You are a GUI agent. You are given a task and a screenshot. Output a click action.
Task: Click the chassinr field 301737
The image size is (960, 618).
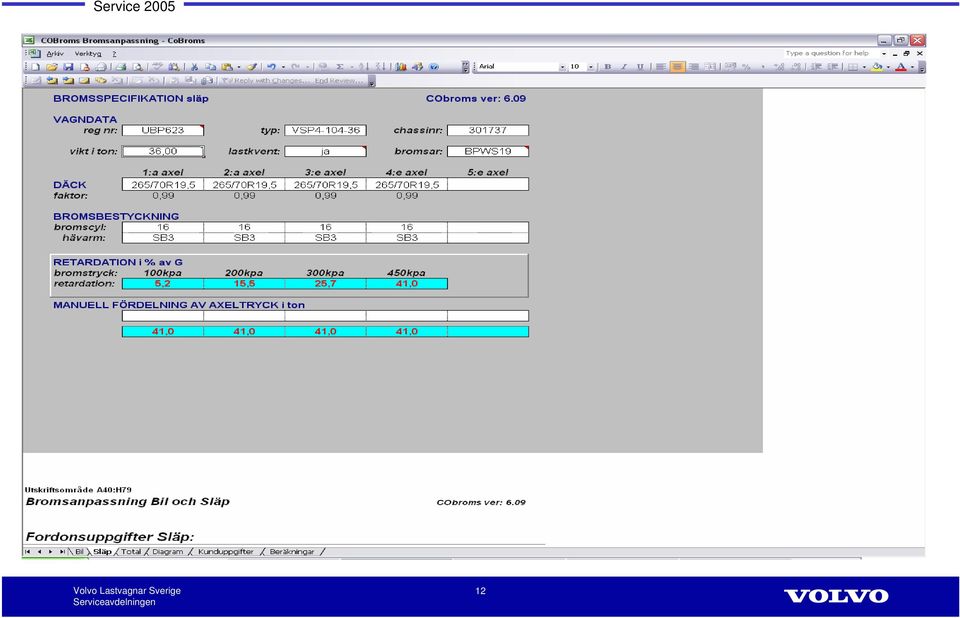tap(488, 130)
